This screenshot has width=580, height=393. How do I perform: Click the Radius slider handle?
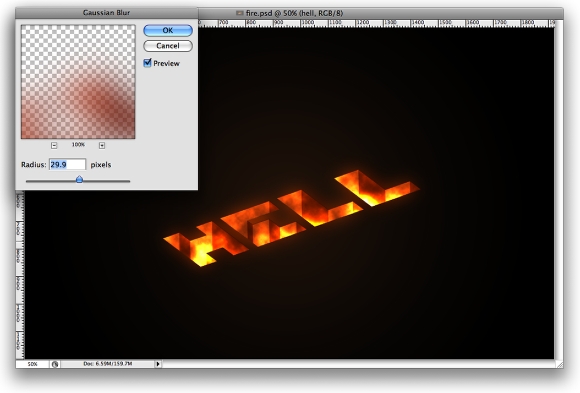tap(79, 180)
